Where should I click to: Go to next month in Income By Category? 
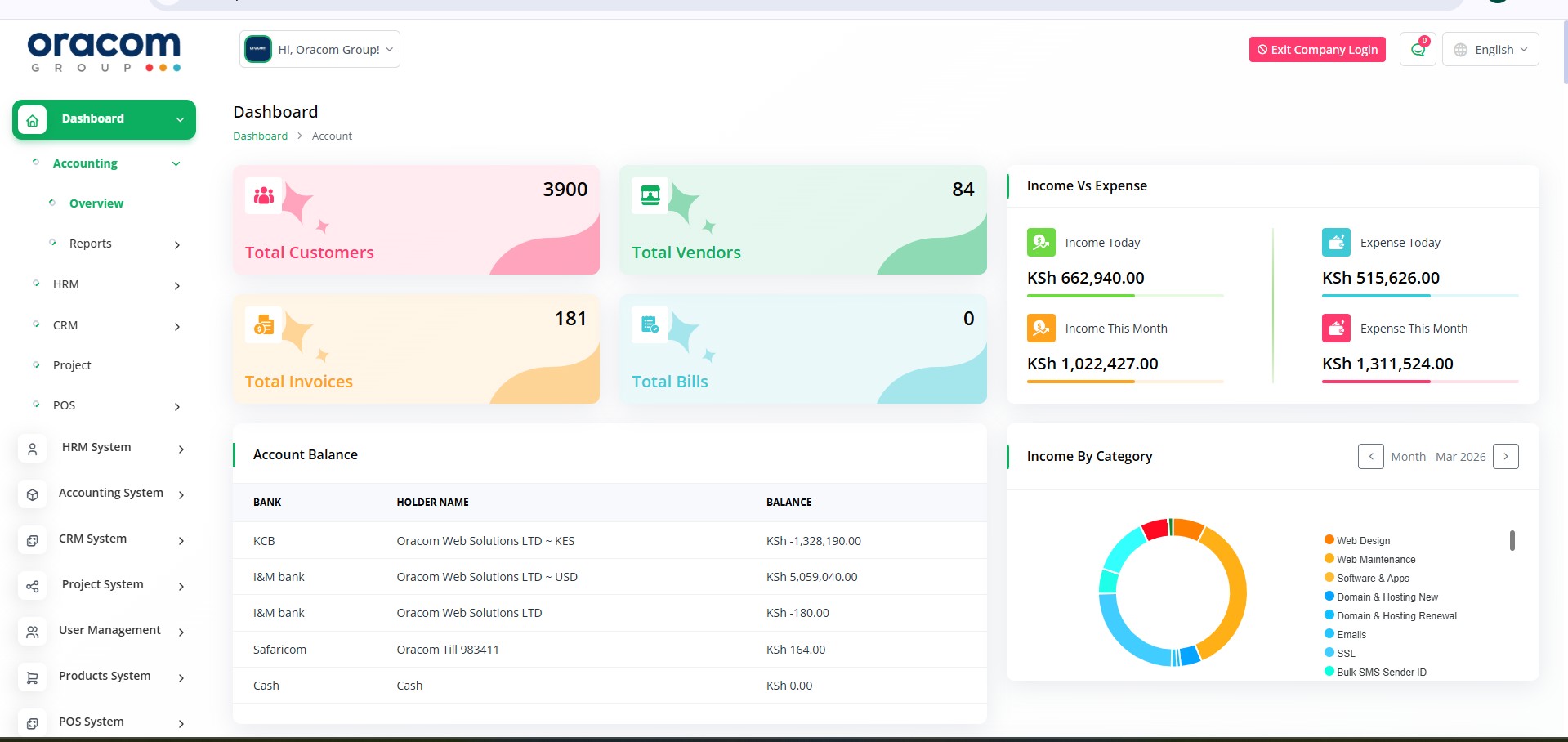click(1505, 457)
